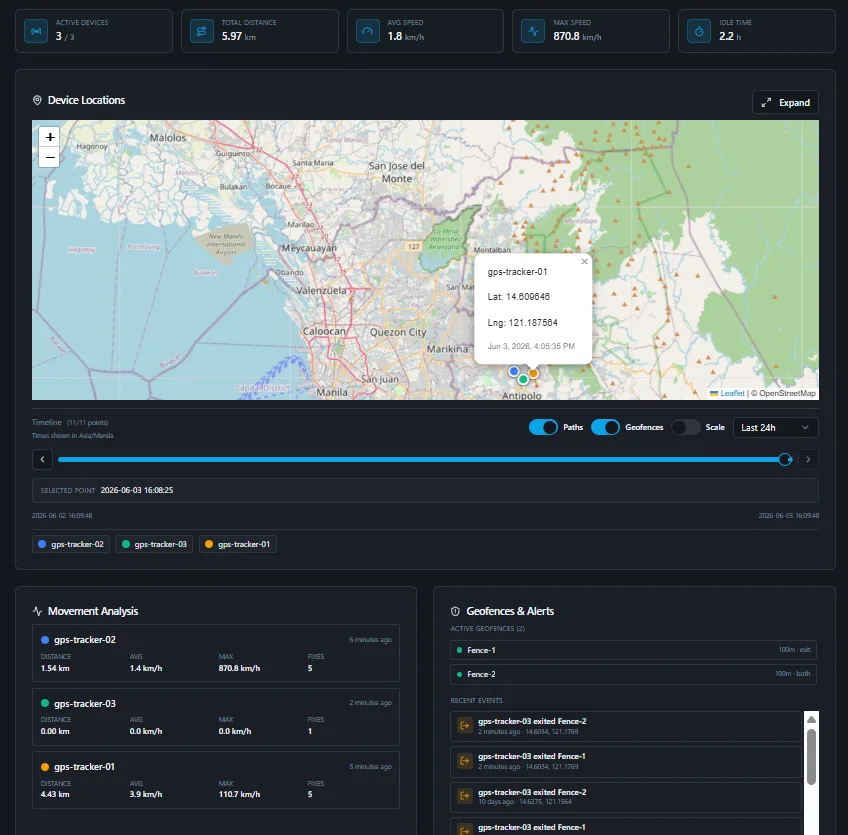The height and width of the screenshot is (835, 848).
Task: Click the orange gps-tracker-01 map marker
Action: pos(533,373)
